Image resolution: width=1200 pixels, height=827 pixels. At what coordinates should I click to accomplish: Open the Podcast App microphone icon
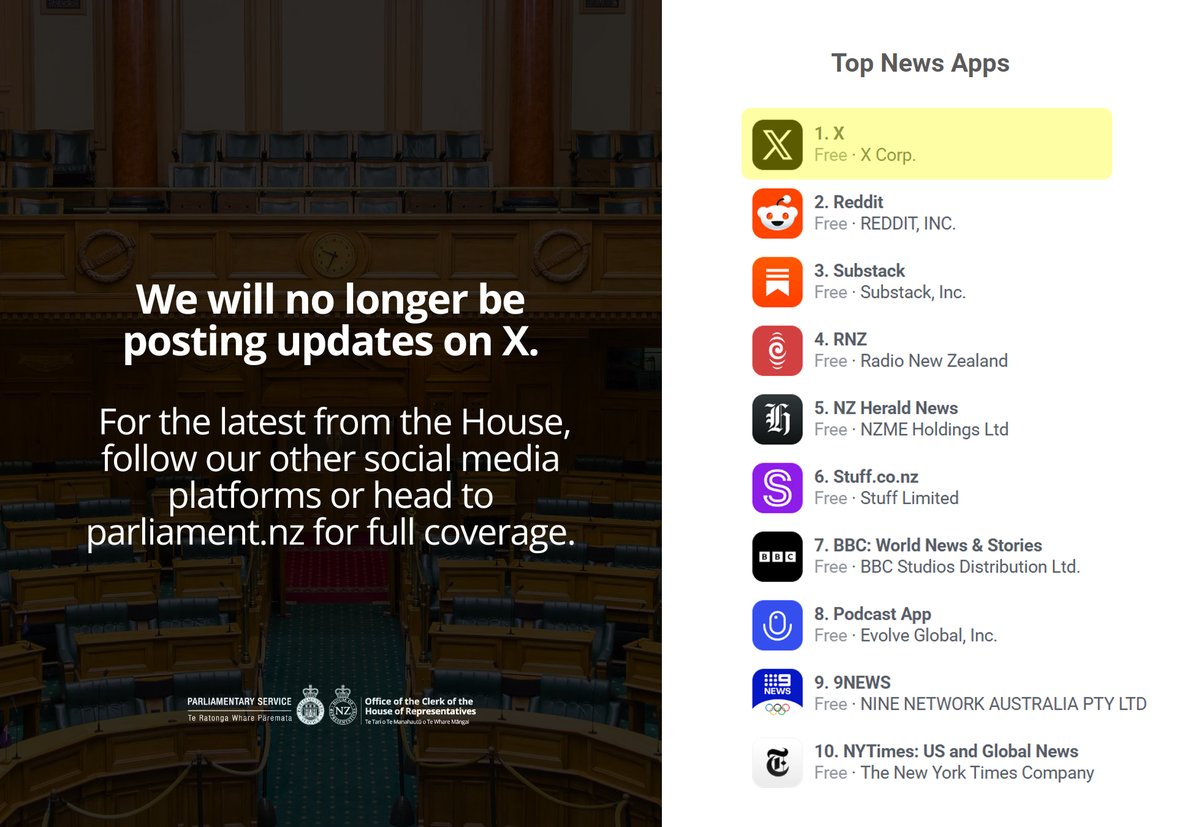pos(777,625)
